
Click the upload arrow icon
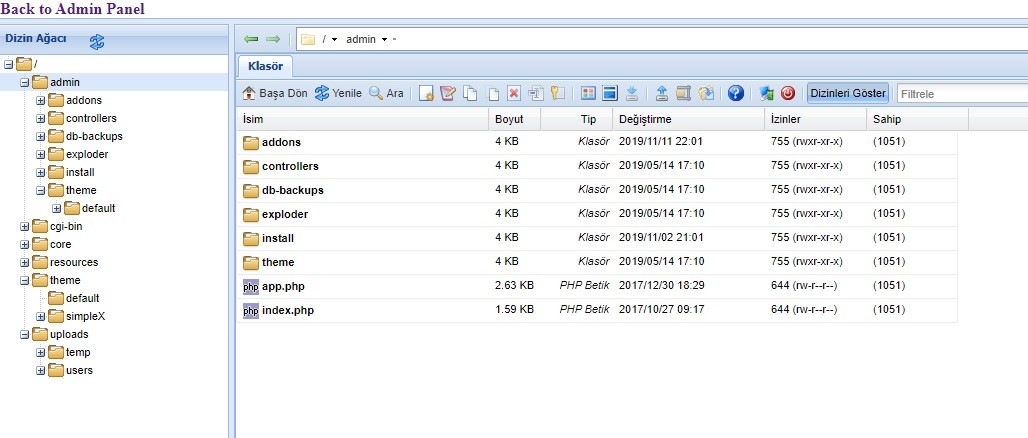tap(662, 93)
